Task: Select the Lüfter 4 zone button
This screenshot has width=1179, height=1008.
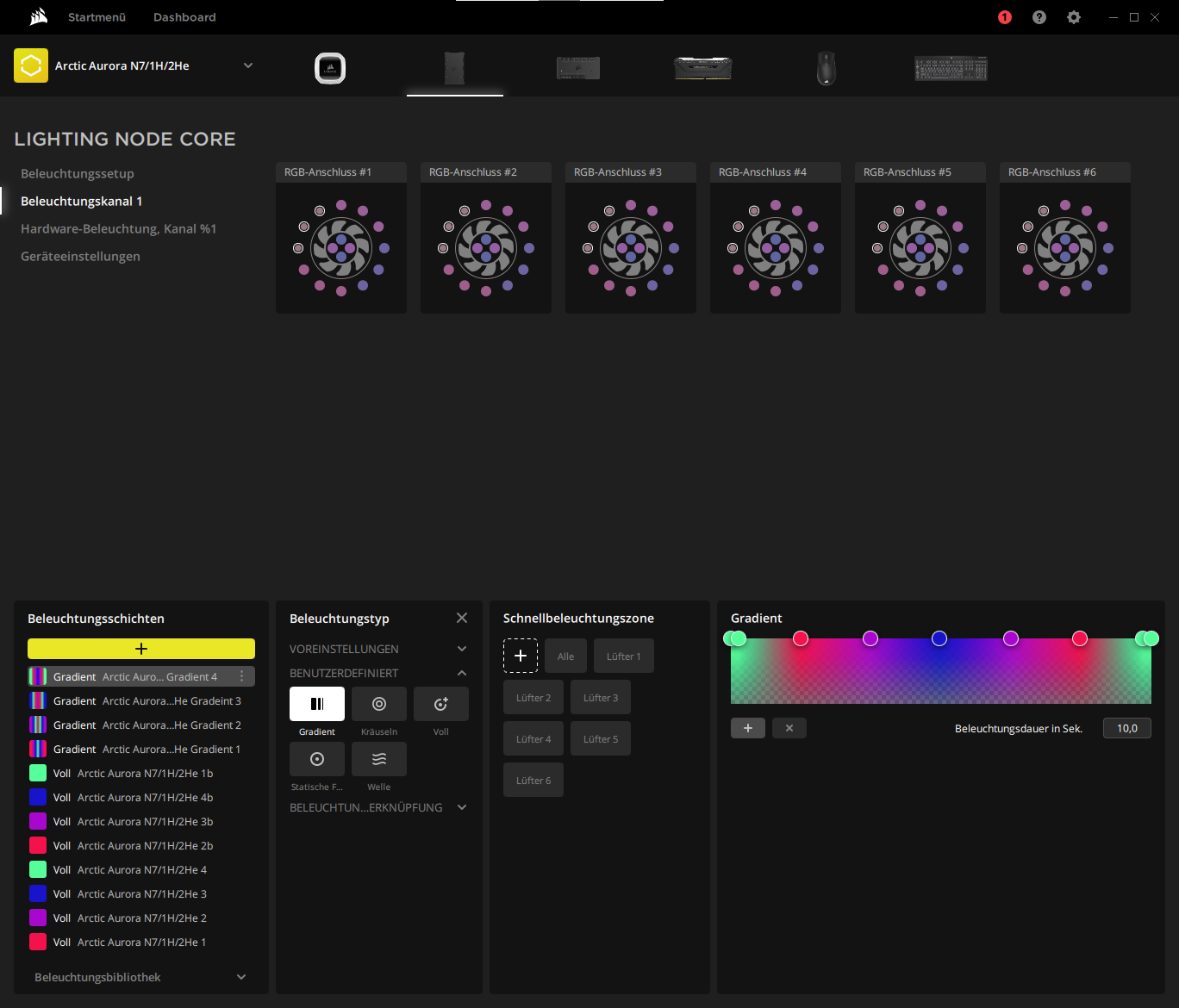Action: pos(533,738)
